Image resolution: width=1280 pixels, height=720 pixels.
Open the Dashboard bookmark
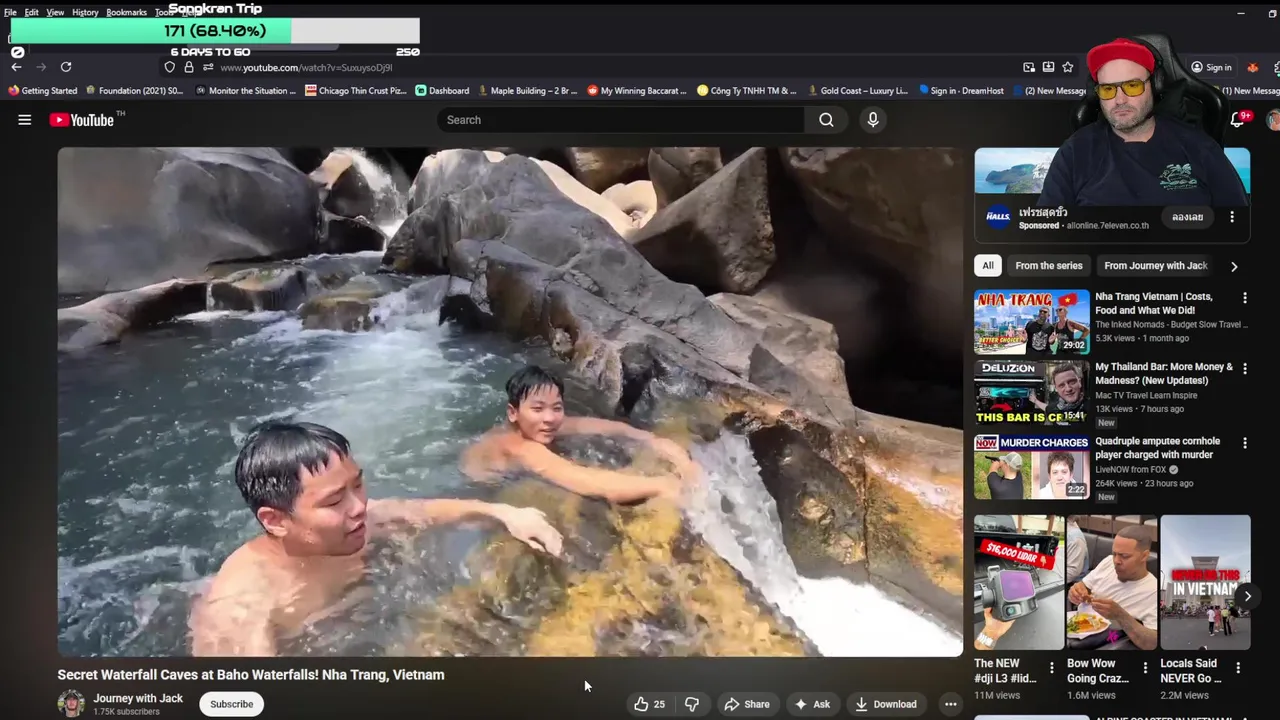coord(442,90)
